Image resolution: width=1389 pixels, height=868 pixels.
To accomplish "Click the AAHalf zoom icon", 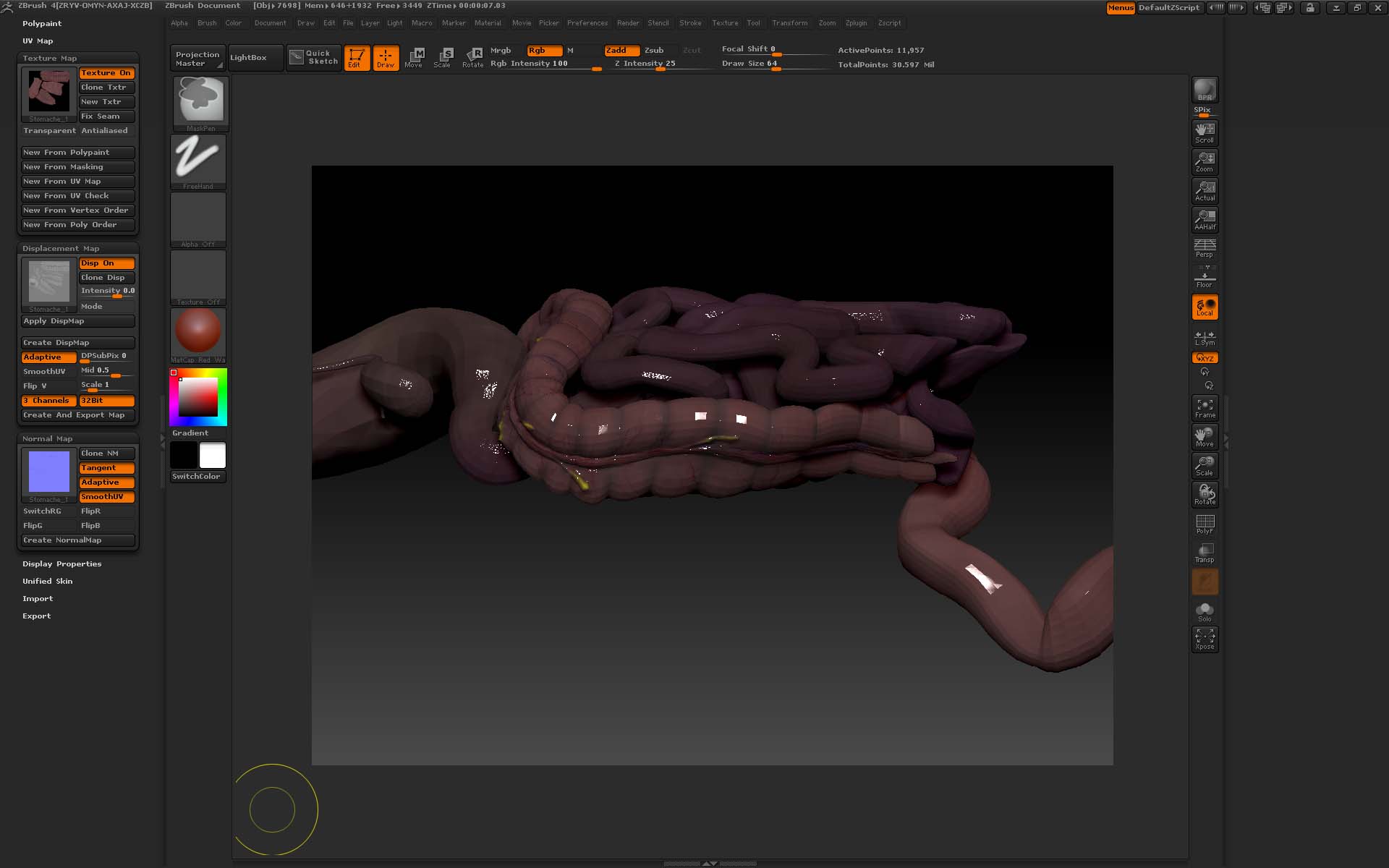I will 1205,219.
